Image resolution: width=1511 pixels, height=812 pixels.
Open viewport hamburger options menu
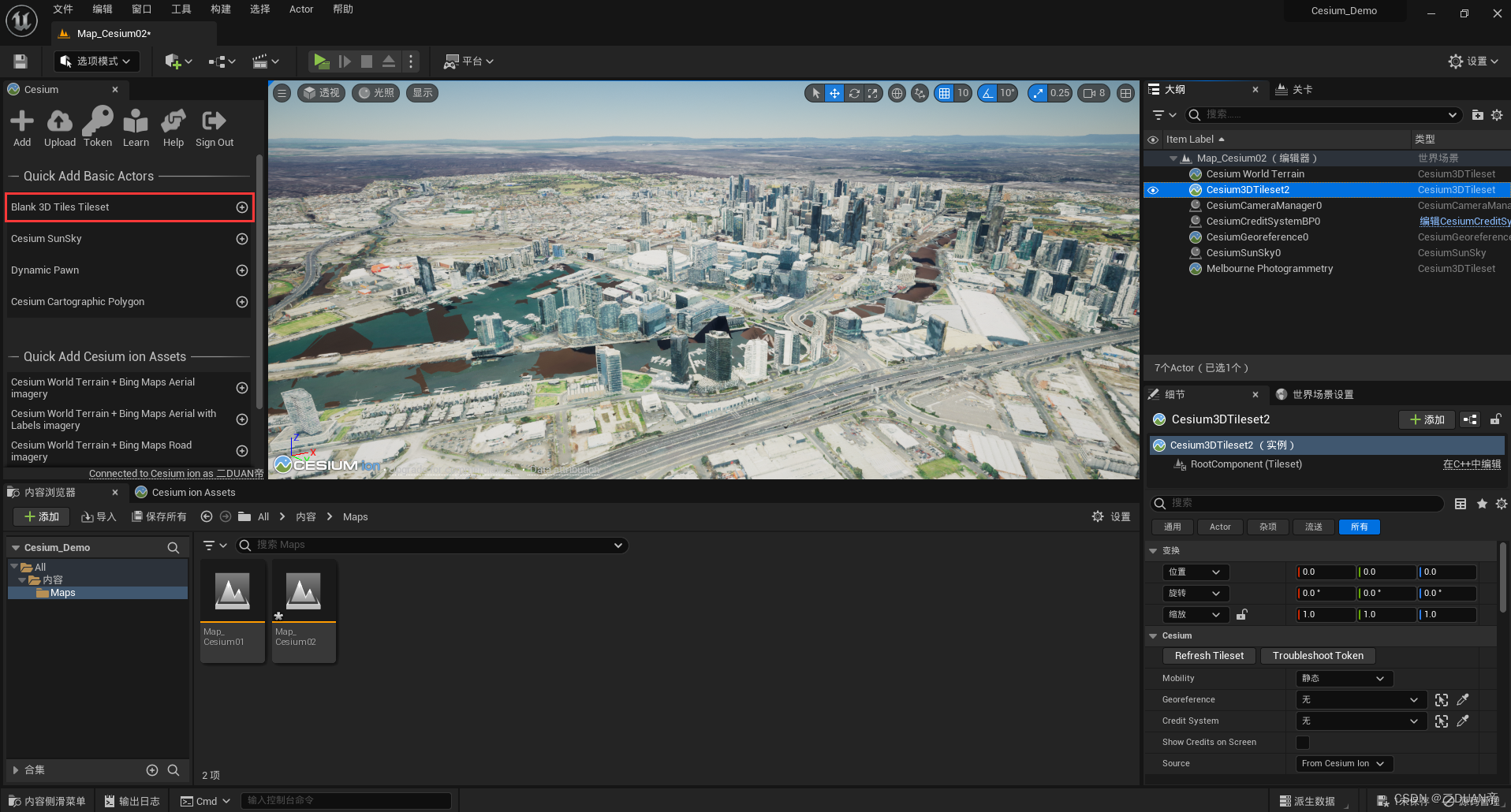pyautogui.click(x=282, y=93)
